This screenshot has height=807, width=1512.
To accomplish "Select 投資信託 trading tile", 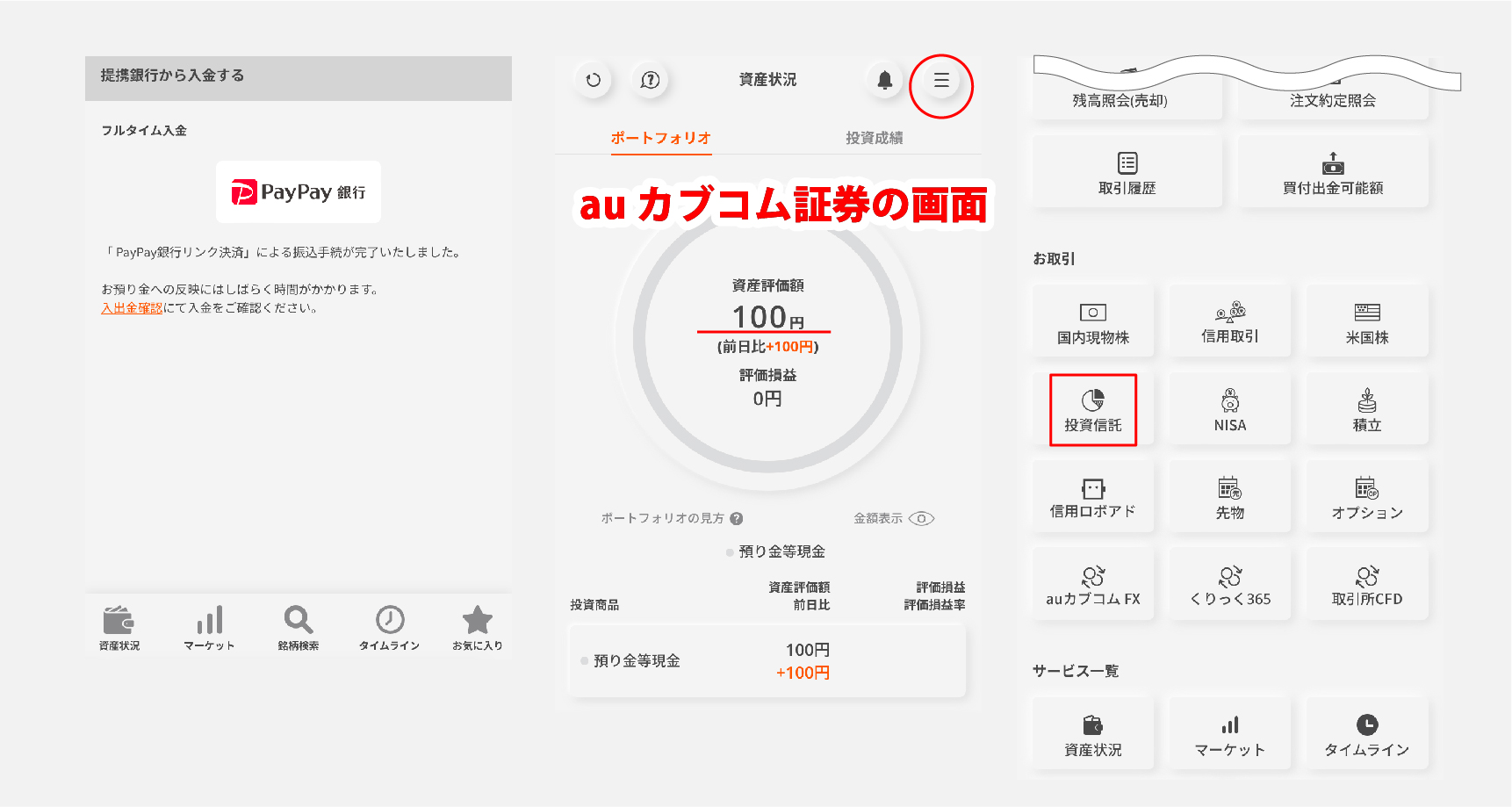I will tap(1093, 410).
